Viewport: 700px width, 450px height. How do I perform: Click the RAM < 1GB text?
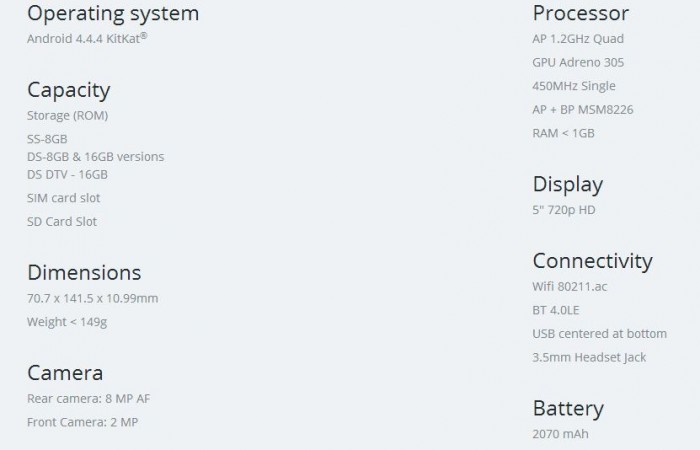point(564,133)
